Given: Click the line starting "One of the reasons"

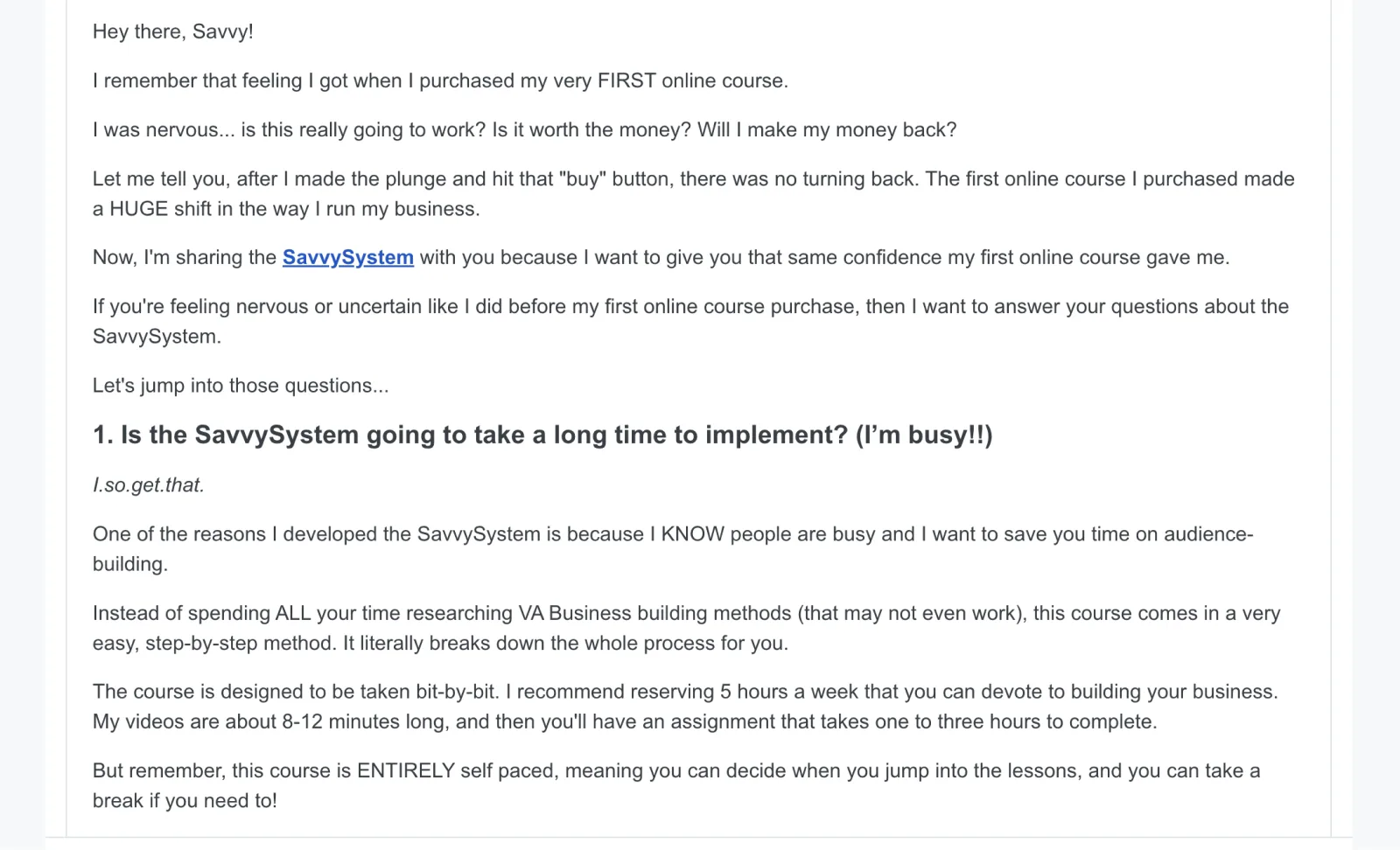Looking at the screenshot, I should (x=672, y=534).
